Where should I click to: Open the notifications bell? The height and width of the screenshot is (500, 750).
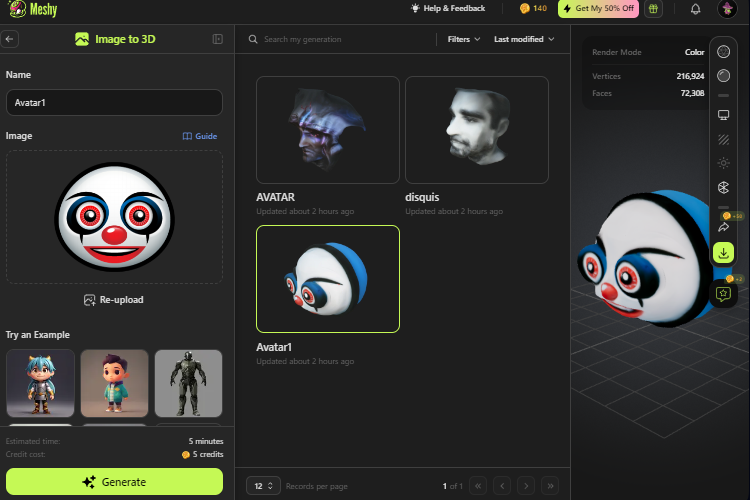[695, 9]
